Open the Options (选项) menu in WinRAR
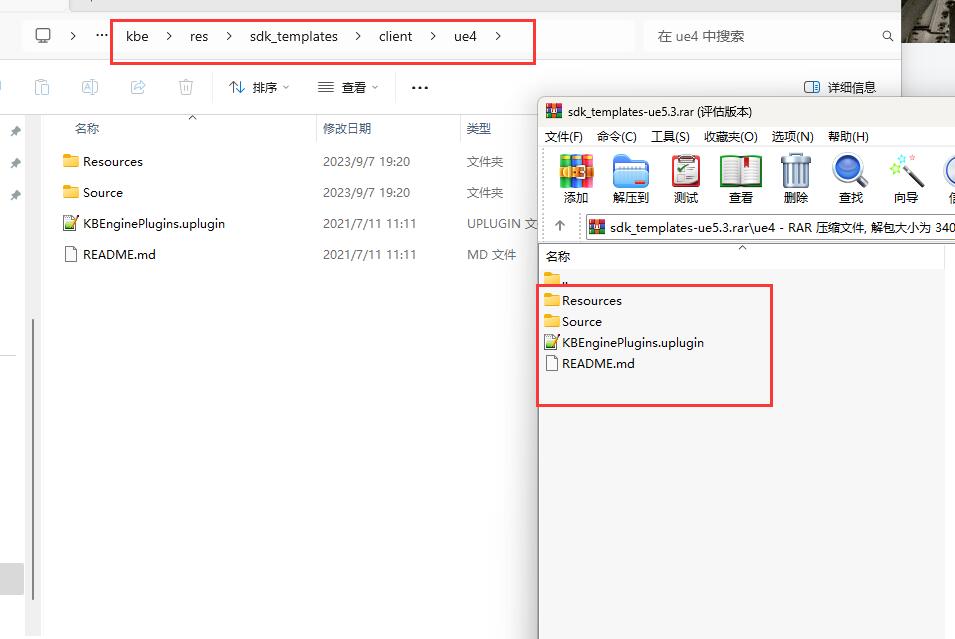The image size is (955, 639). (x=792, y=136)
